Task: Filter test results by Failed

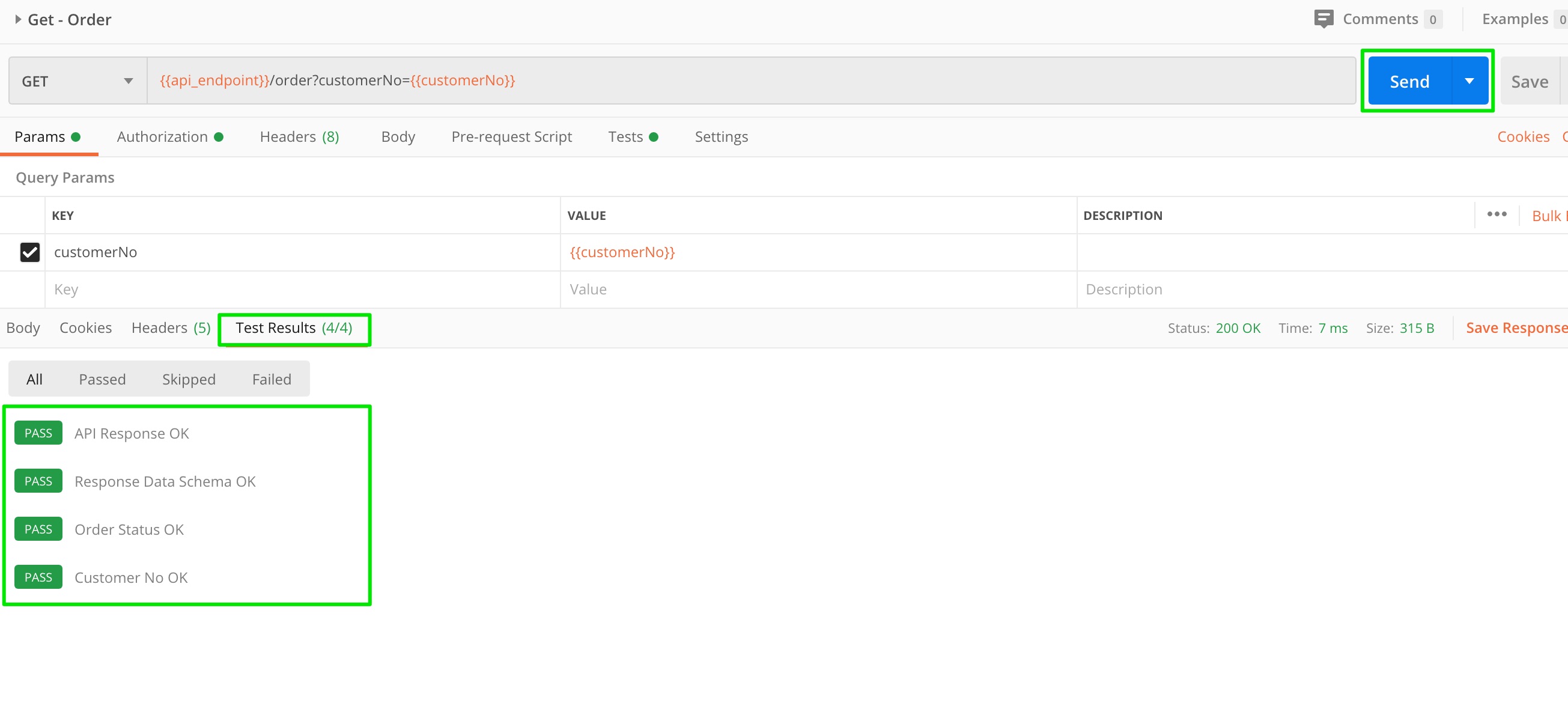Action: [x=272, y=379]
